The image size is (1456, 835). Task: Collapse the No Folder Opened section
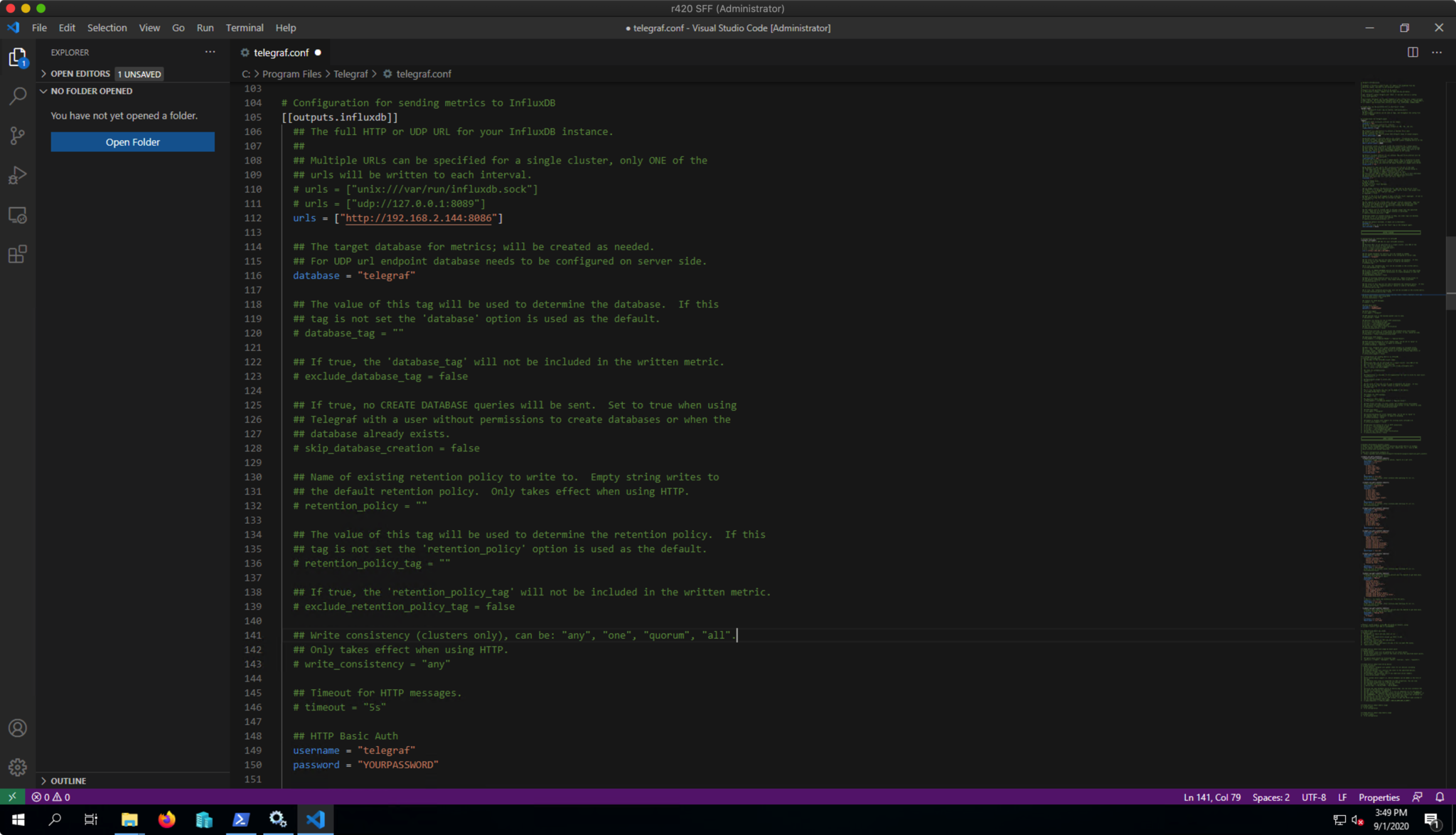(91, 91)
